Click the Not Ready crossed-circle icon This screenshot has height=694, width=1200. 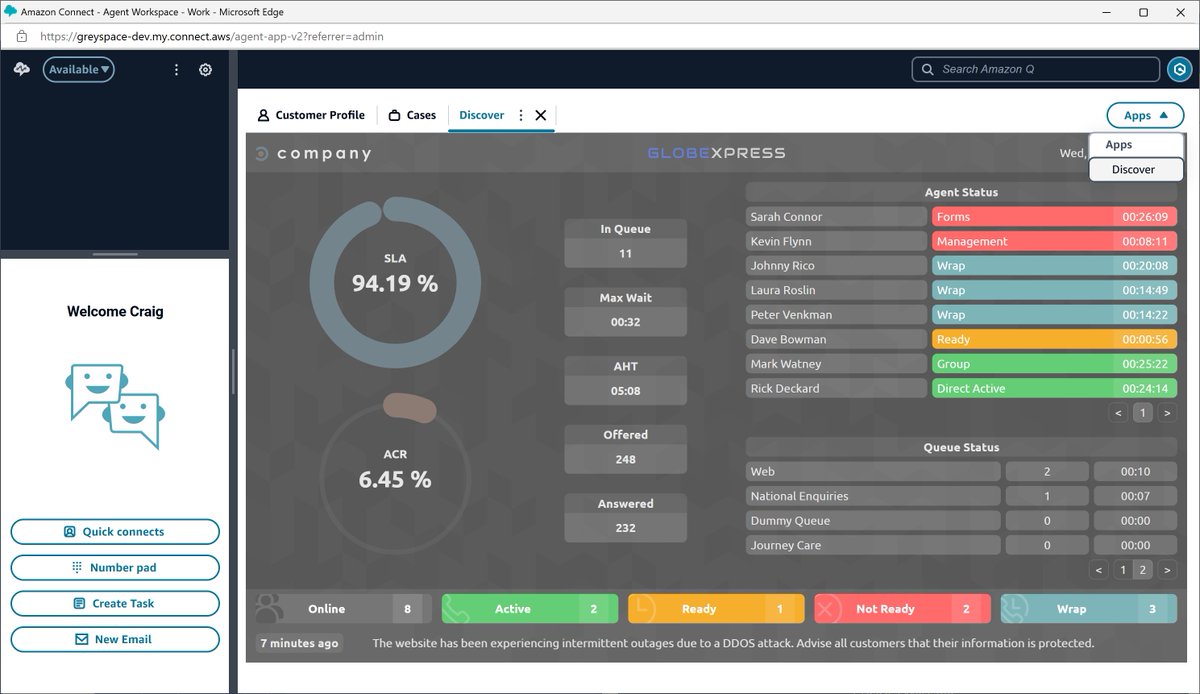[830, 609]
